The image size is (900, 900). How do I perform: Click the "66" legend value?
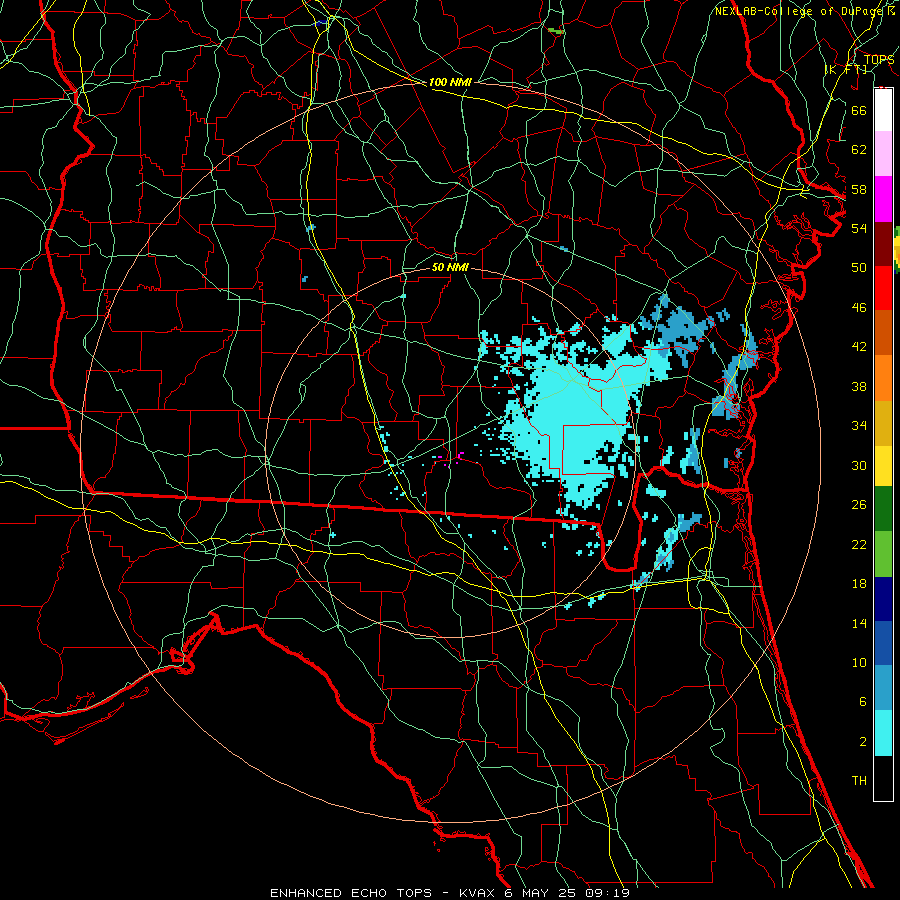click(859, 110)
